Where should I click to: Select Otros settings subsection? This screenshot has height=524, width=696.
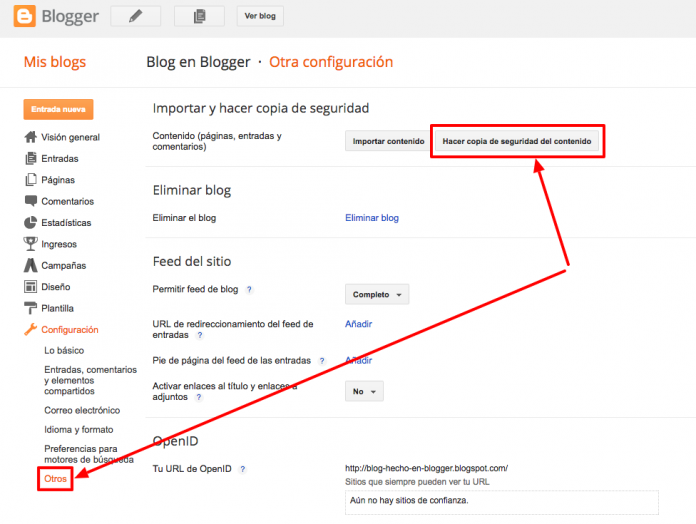pyautogui.click(x=55, y=479)
